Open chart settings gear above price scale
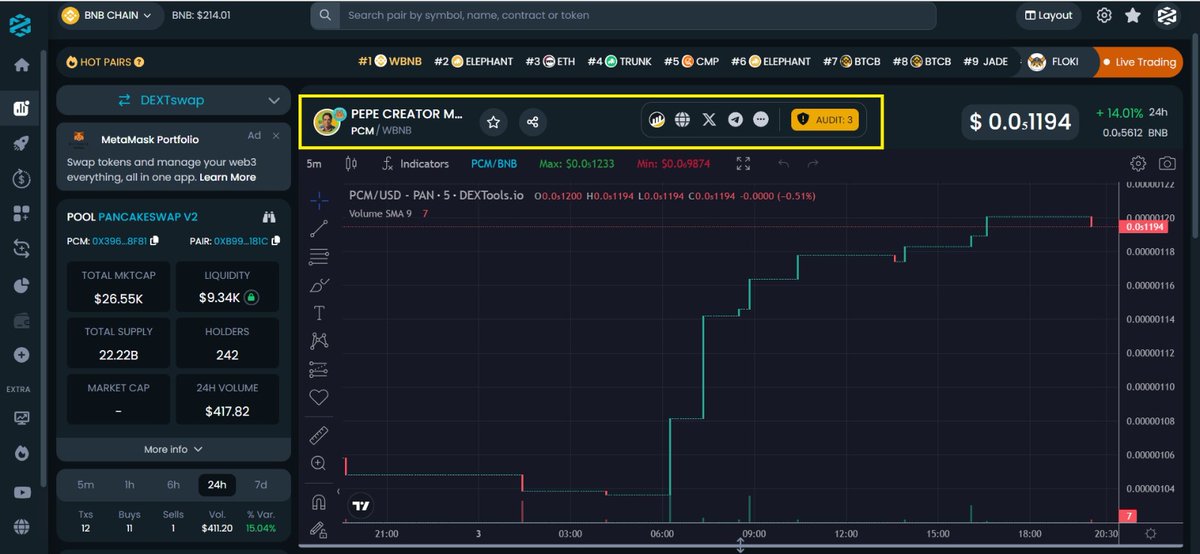This screenshot has height=554, width=1200. [x=1138, y=163]
